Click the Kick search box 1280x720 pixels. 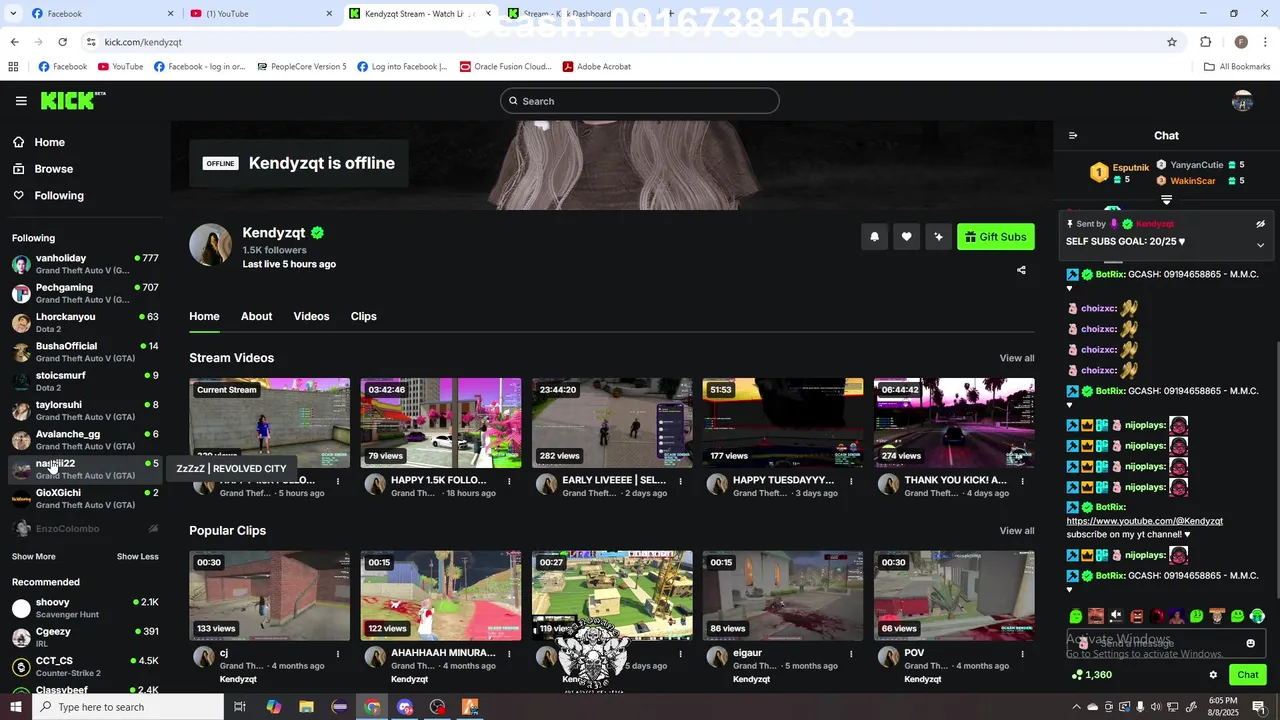point(640,101)
